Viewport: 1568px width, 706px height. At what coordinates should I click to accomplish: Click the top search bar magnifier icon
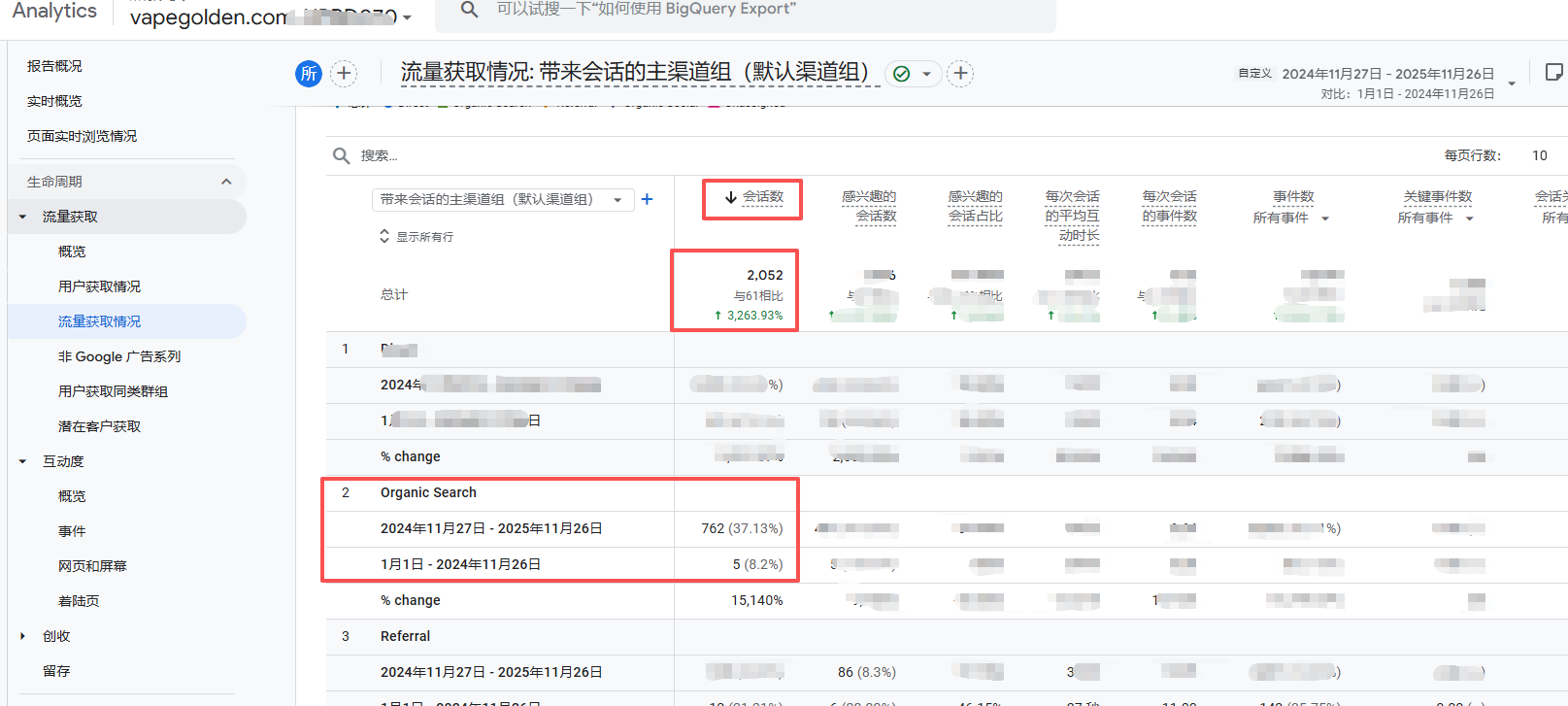[469, 10]
